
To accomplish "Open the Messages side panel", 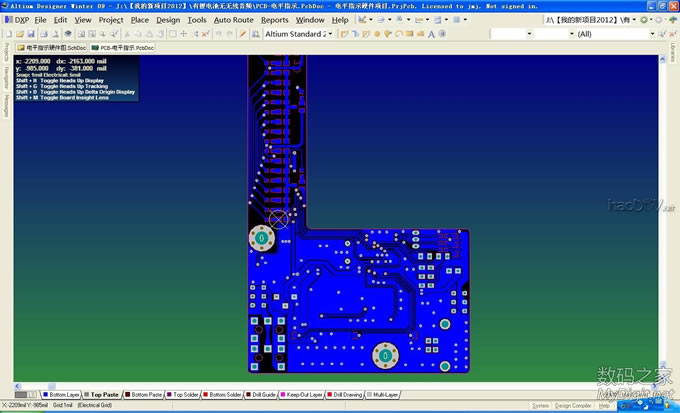I will (x=5, y=105).
